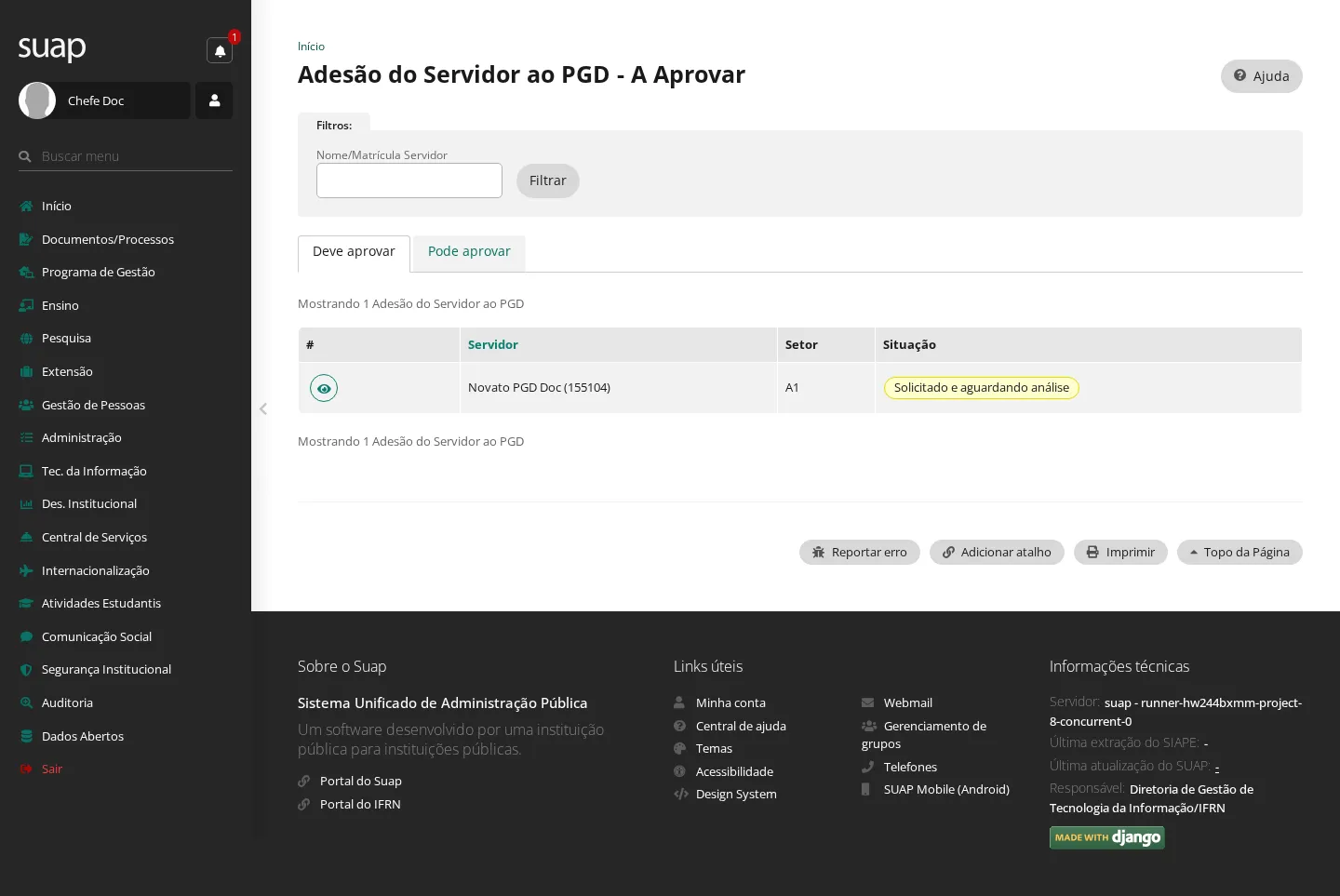This screenshot has width=1340, height=896.
Task: Expand the Programa de Gestão menu
Action: (126, 272)
